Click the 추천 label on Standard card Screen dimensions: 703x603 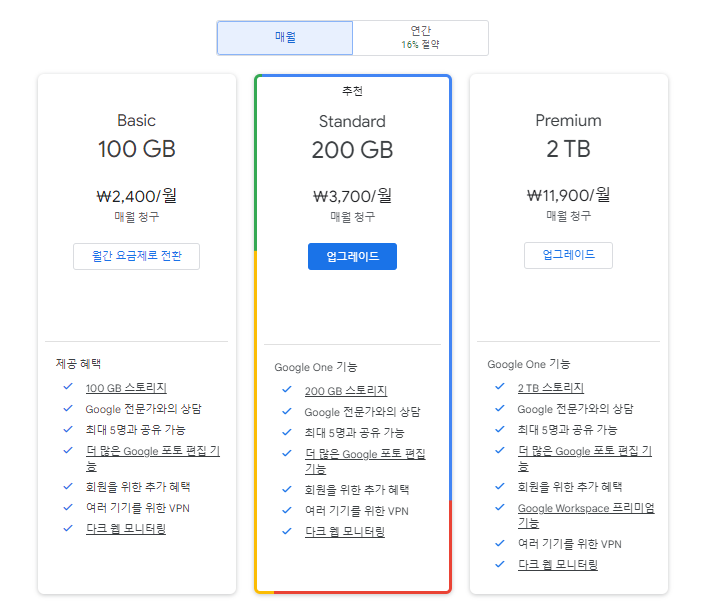coord(352,91)
